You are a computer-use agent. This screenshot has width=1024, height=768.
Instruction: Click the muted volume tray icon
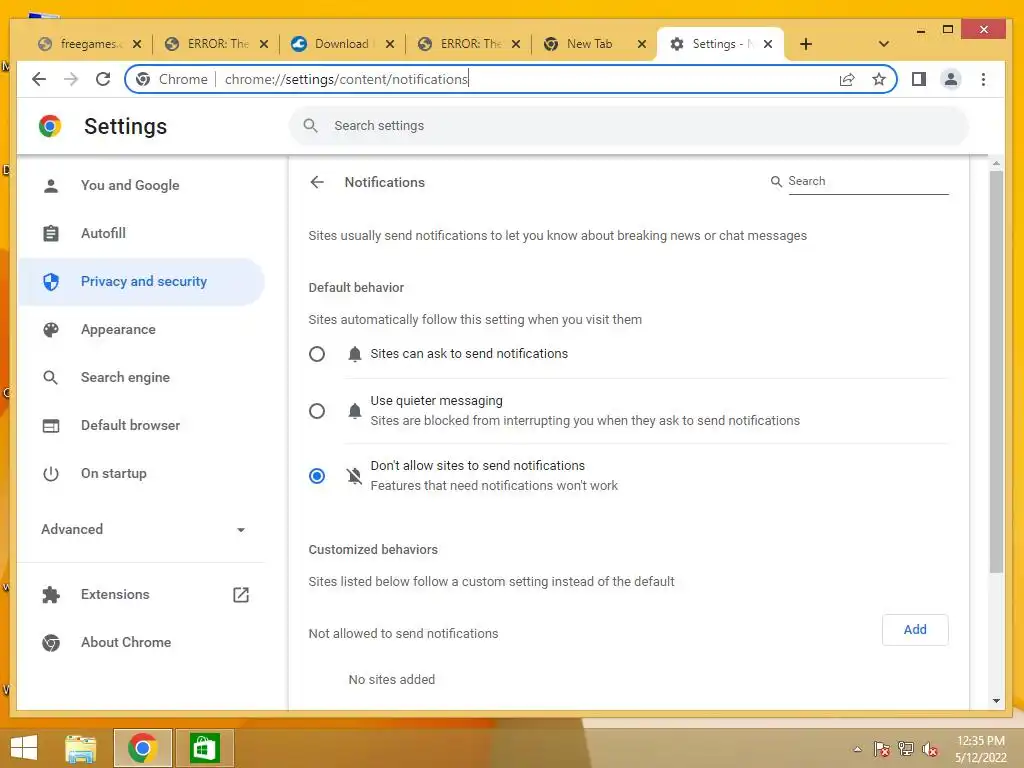click(x=930, y=749)
